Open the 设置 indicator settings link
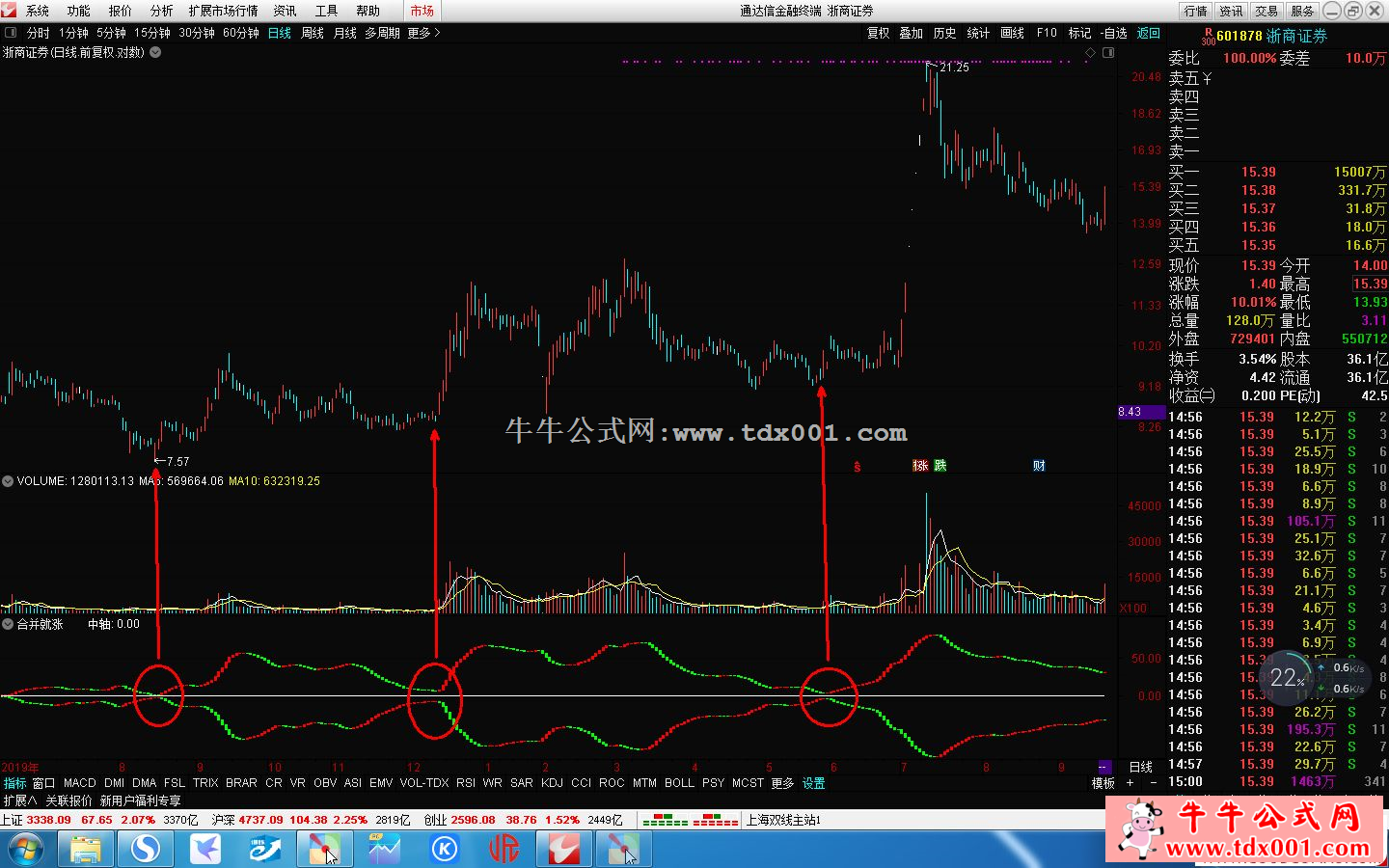This screenshot has height=868, width=1389. (813, 783)
